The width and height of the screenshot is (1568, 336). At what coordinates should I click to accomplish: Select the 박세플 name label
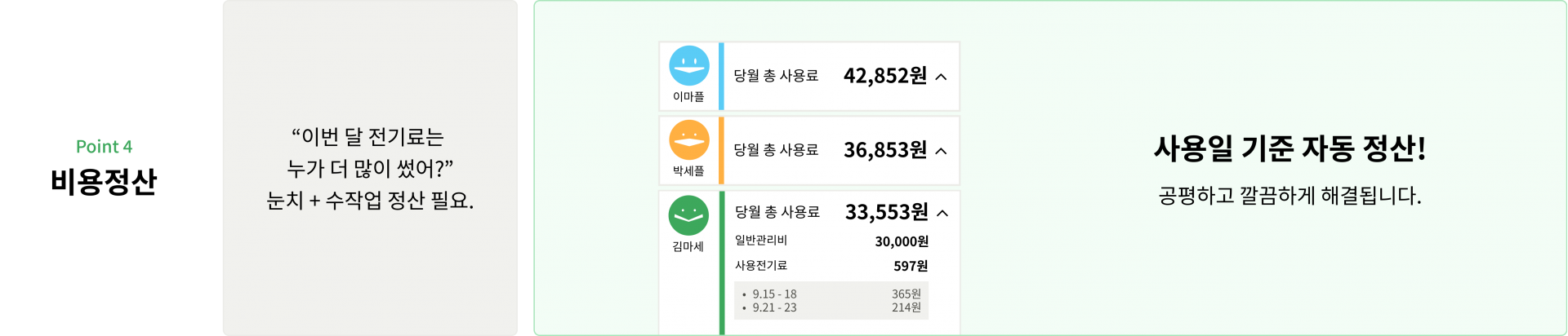click(x=688, y=170)
